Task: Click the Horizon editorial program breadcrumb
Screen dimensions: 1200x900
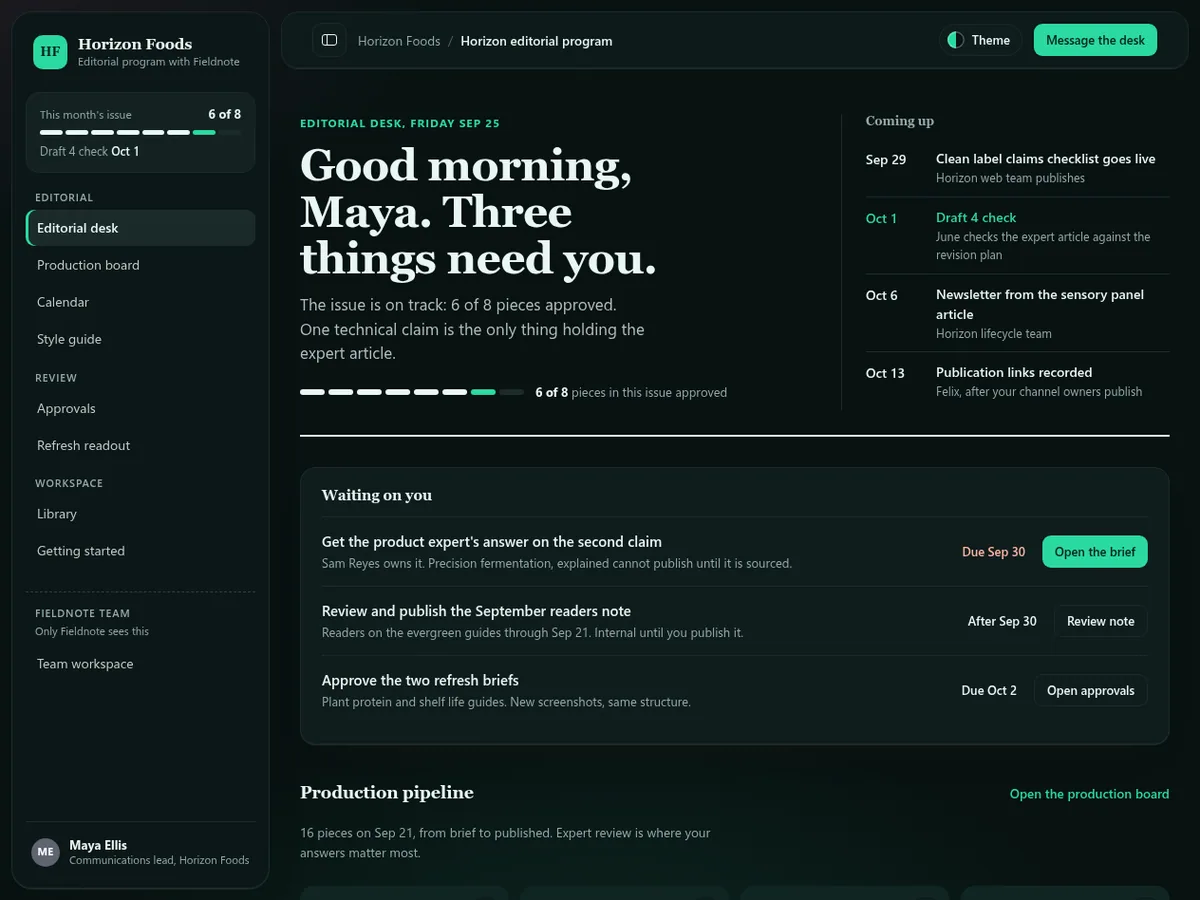Action: click(x=536, y=41)
